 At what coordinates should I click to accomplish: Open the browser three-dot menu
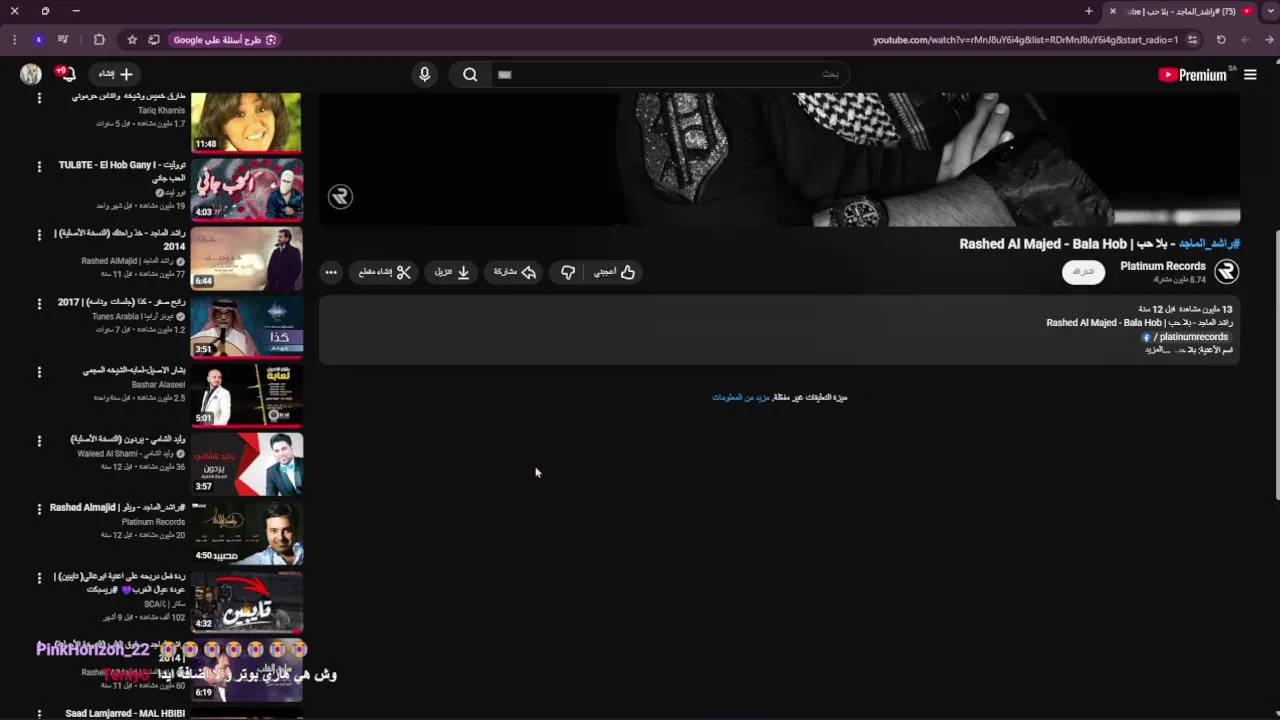click(14, 40)
